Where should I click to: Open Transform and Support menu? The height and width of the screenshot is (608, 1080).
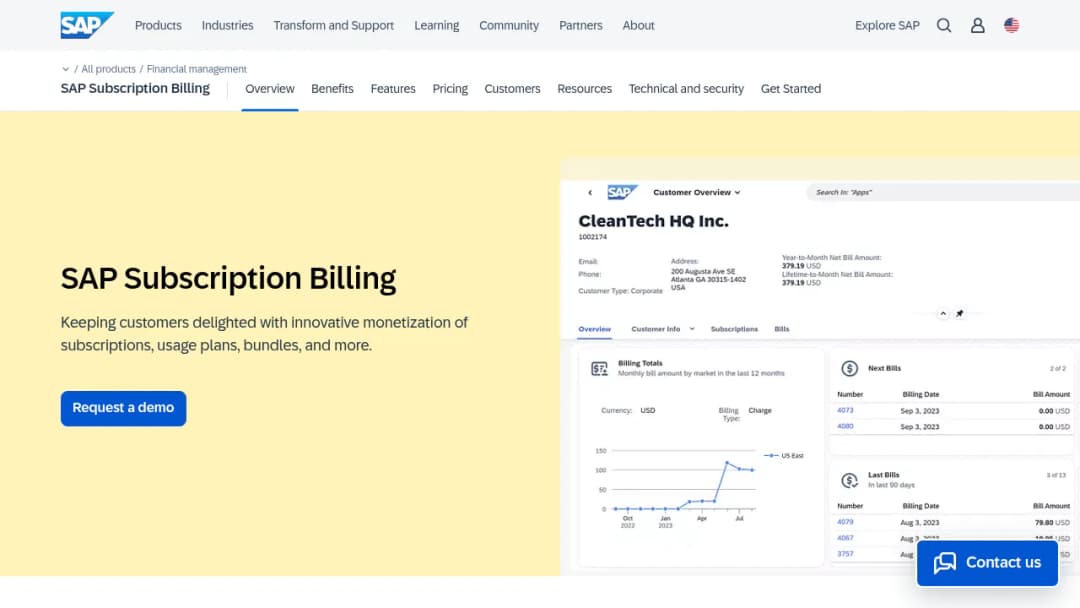pos(333,25)
